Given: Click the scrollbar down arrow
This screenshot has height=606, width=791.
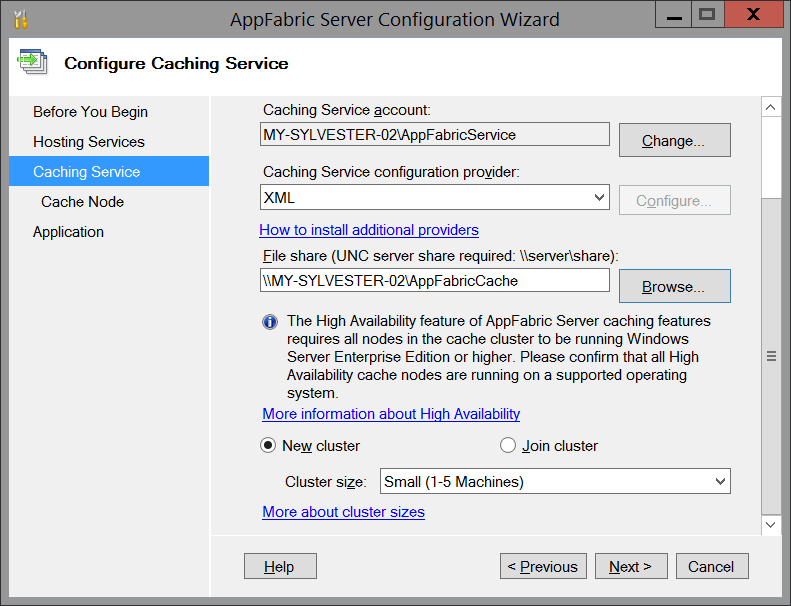Looking at the screenshot, I should 770,524.
